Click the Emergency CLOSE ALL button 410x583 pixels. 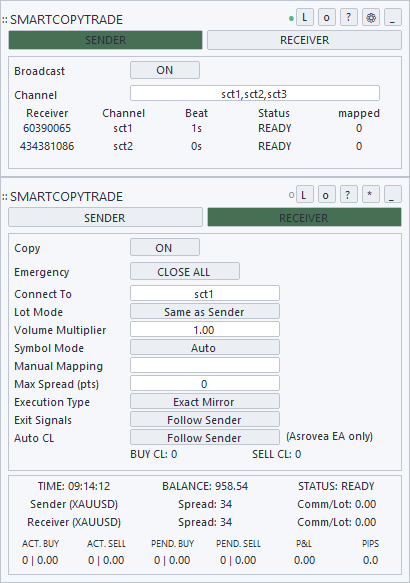click(x=185, y=271)
